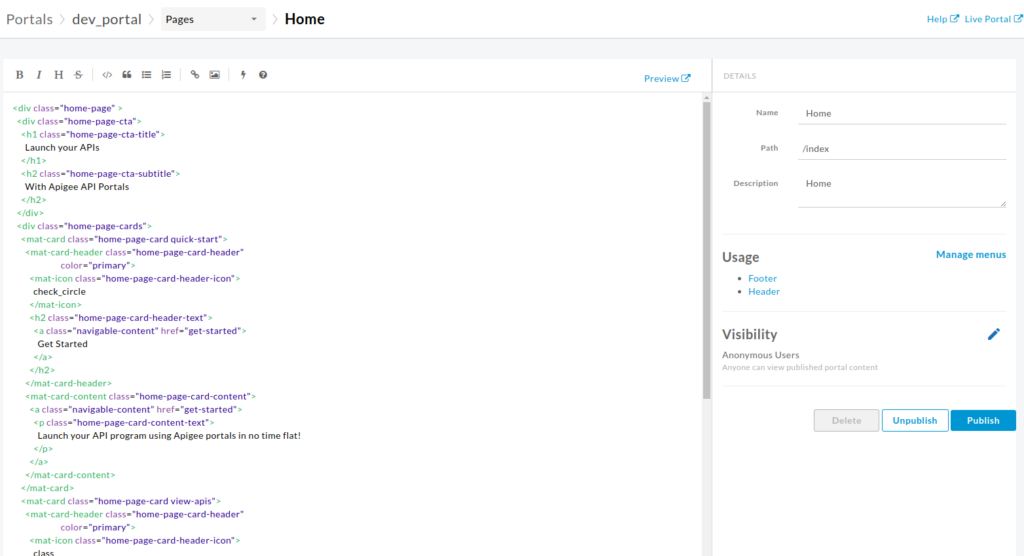Insert a block quote
The height and width of the screenshot is (556, 1024).
(127, 75)
